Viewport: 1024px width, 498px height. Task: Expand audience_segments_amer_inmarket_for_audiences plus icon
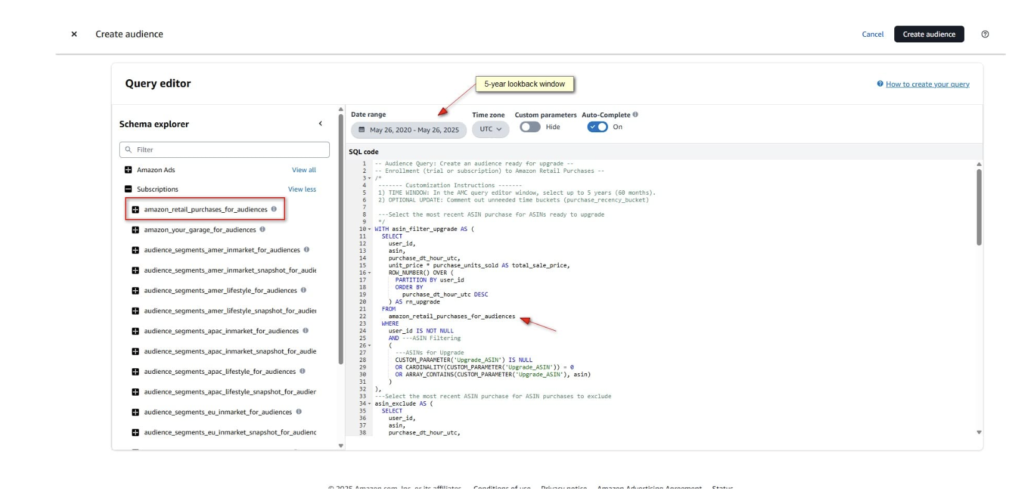coord(135,250)
